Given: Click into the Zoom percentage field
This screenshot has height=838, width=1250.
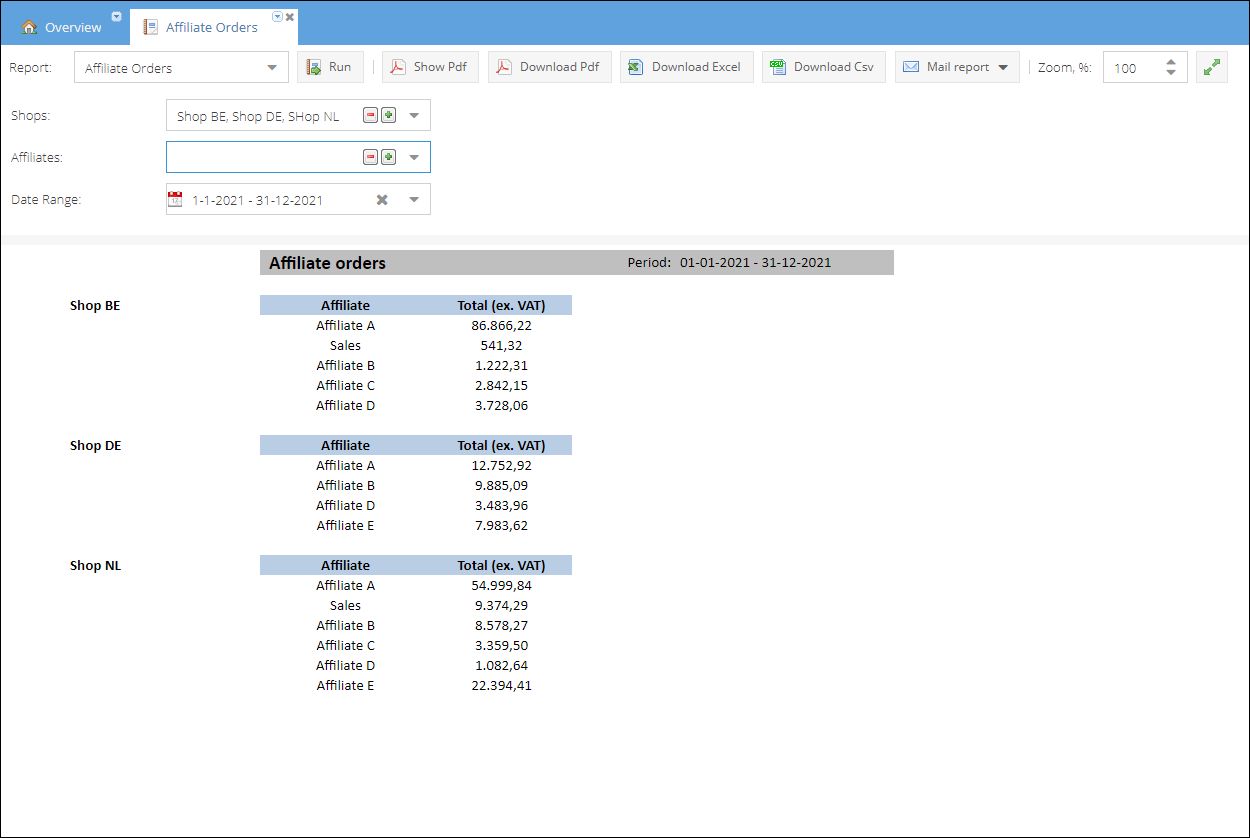Looking at the screenshot, I should pyautogui.click(x=1132, y=68).
